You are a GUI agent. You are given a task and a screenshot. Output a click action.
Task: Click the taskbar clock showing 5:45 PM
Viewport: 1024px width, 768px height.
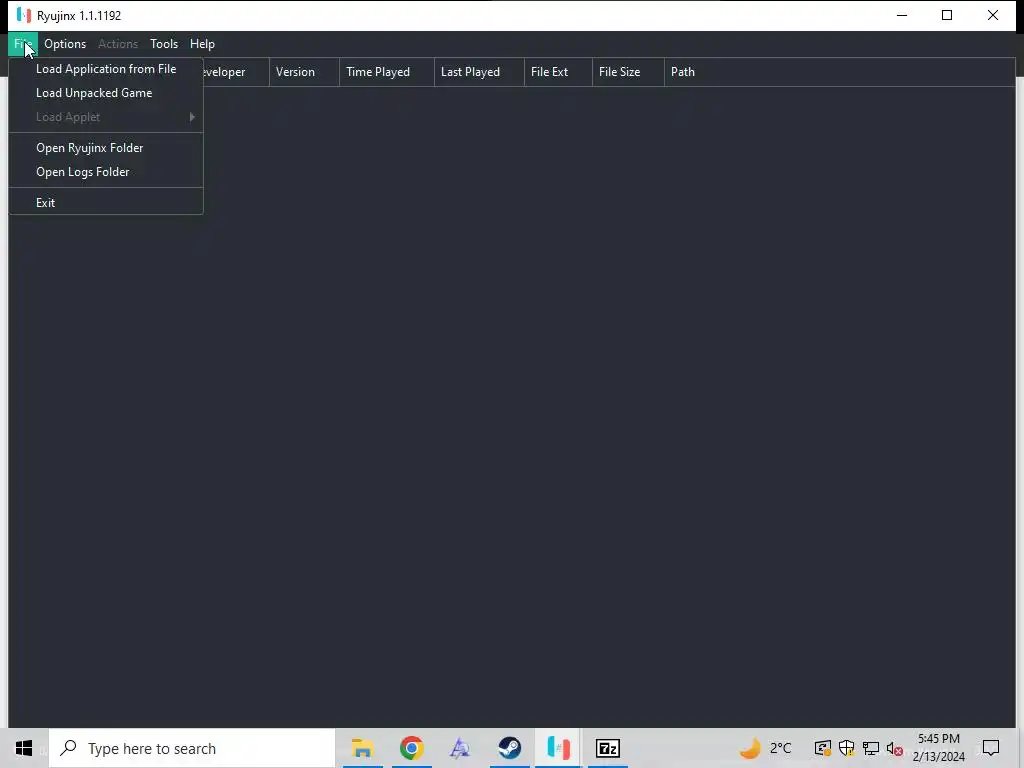tap(938, 748)
